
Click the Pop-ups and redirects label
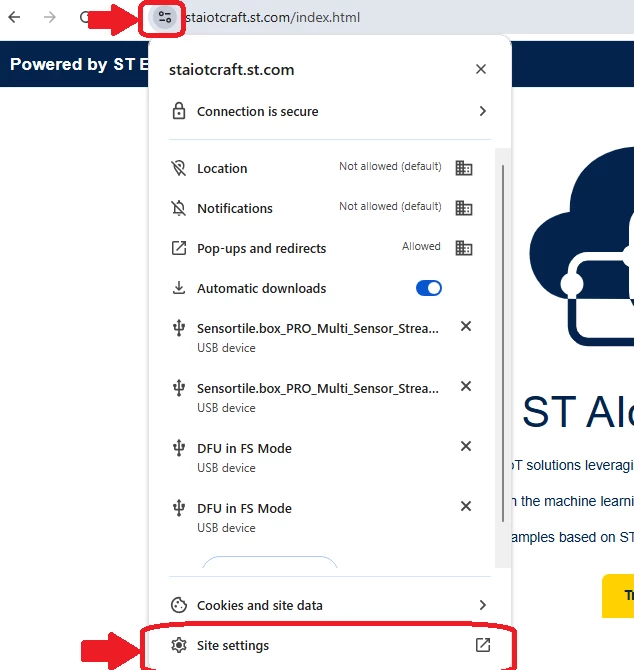pos(262,249)
